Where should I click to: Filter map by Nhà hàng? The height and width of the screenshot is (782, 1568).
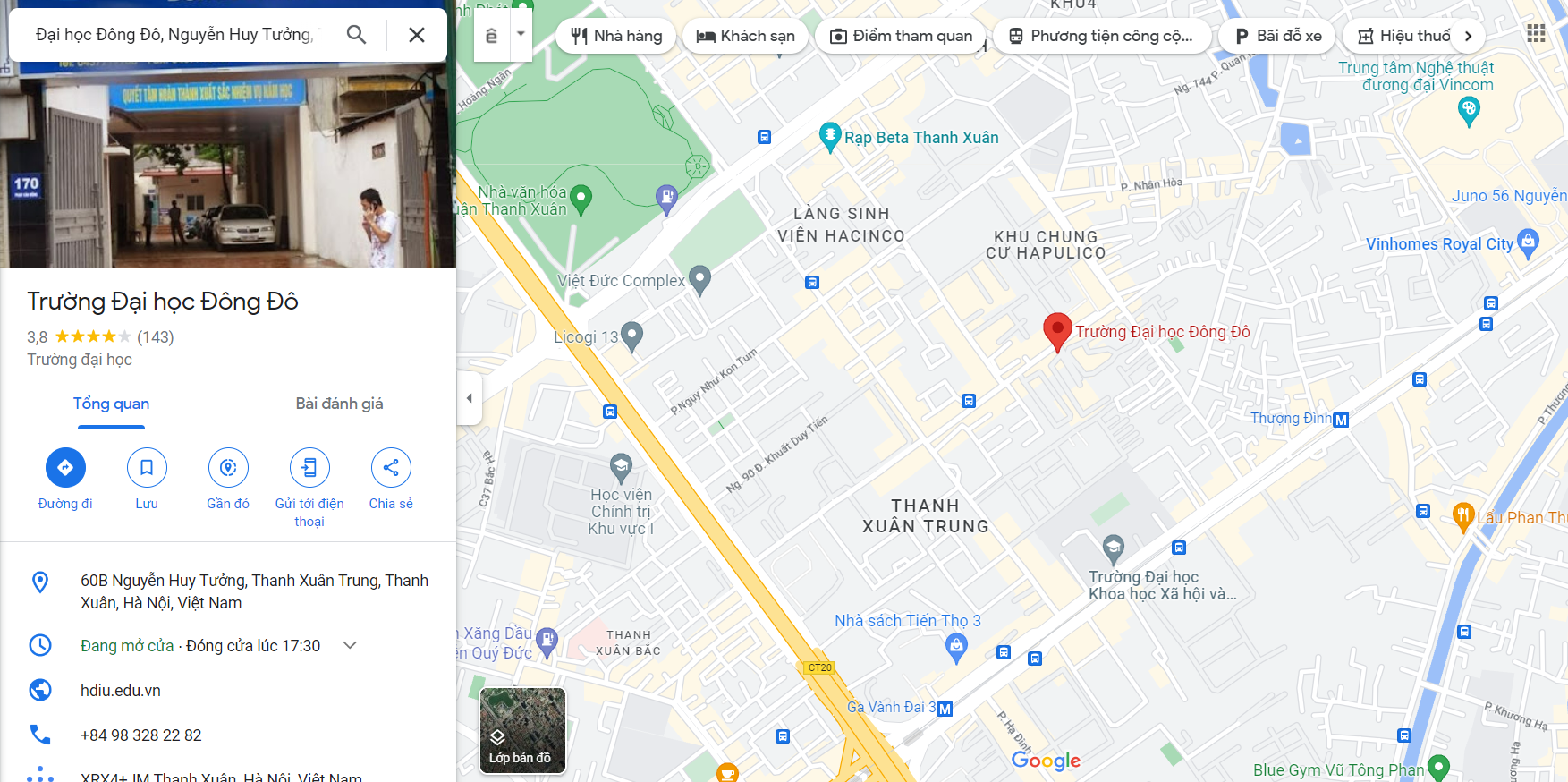tap(616, 36)
